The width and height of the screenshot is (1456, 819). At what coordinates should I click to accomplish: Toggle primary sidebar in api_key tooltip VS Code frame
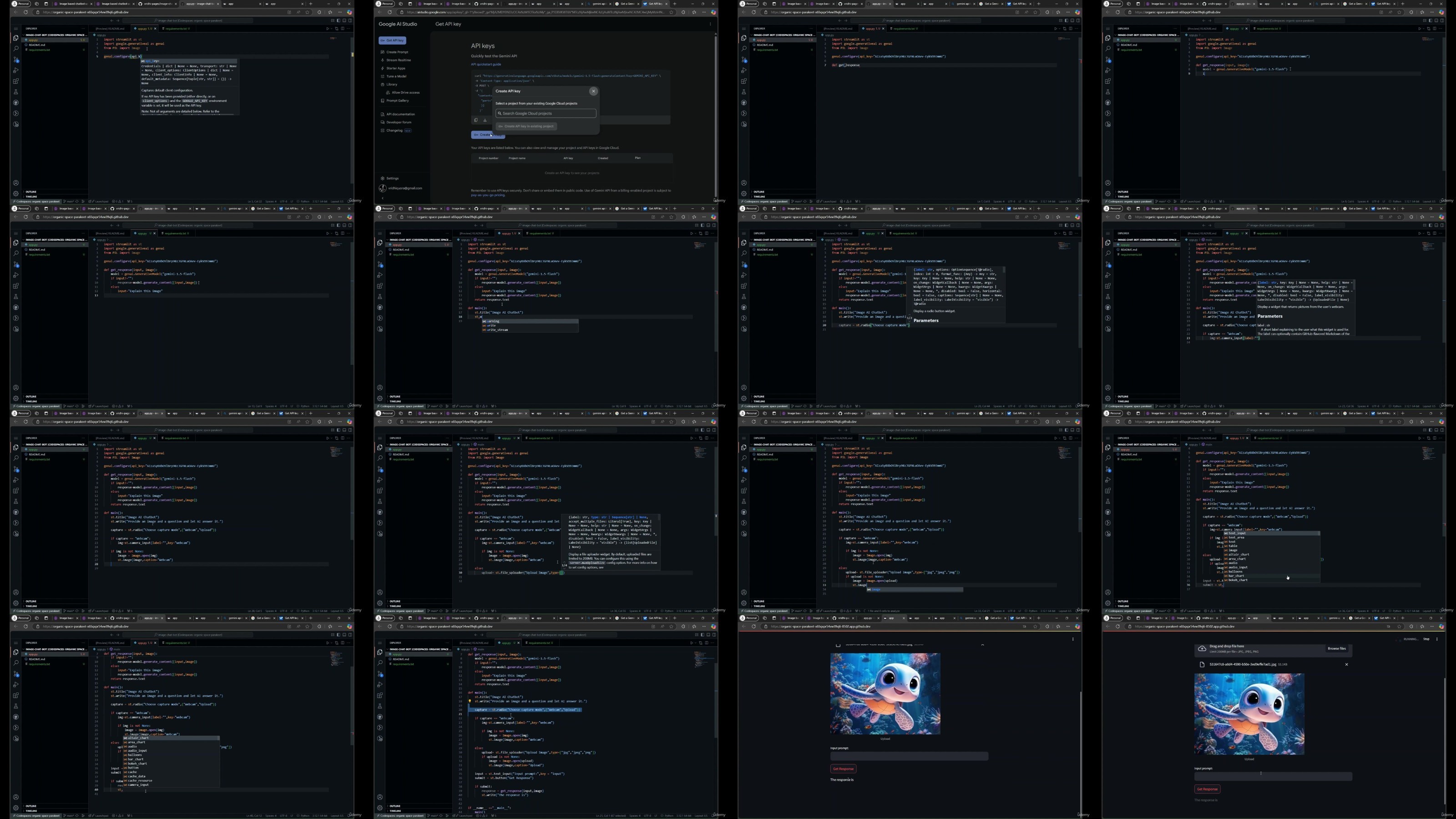339,20
